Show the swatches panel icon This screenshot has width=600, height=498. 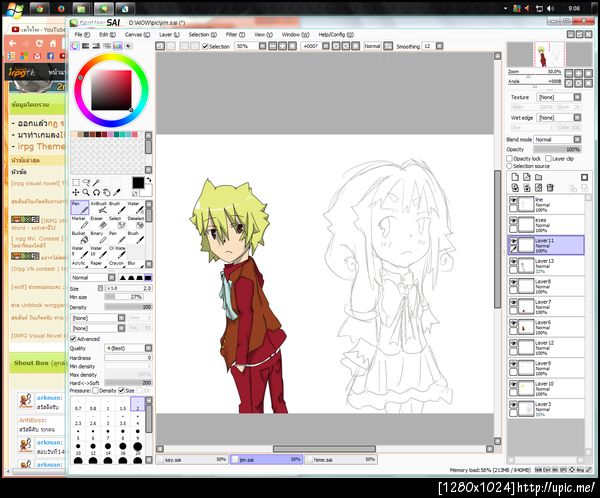[x=117, y=46]
